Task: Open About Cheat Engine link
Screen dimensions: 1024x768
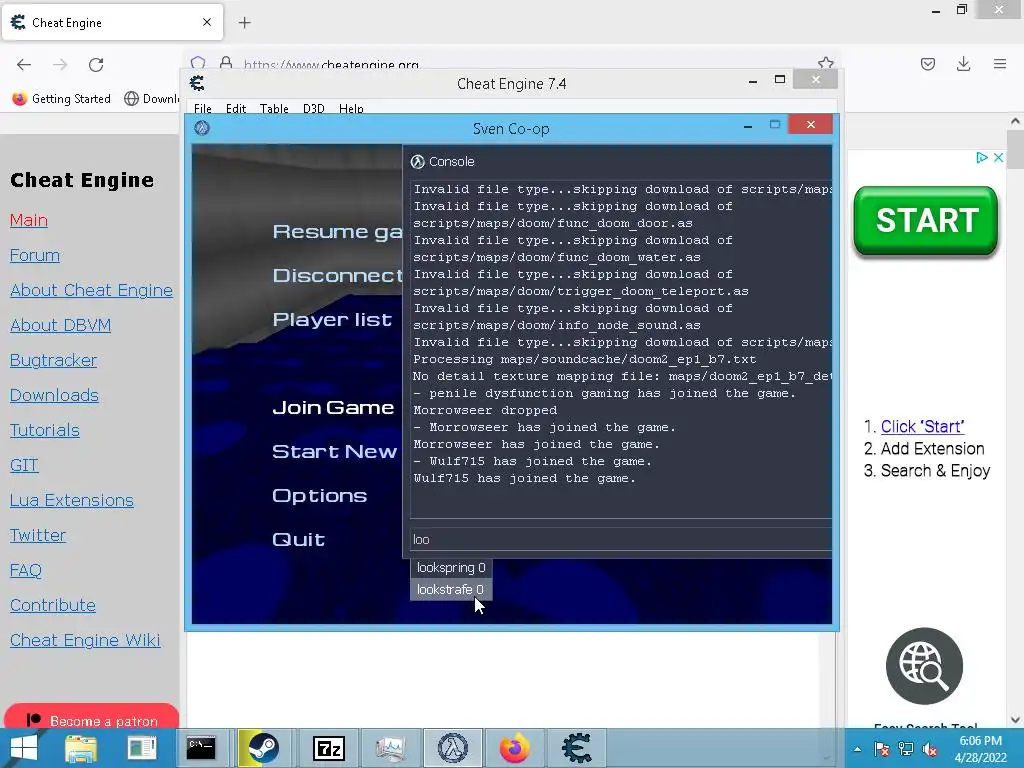Action: pyautogui.click(x=91, y=290)
